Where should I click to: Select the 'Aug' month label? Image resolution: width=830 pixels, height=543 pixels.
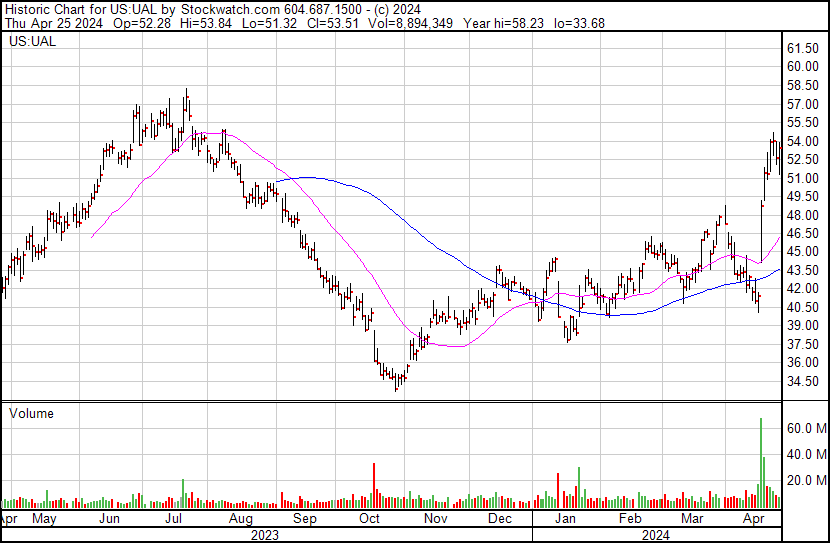tap(240, 519)
